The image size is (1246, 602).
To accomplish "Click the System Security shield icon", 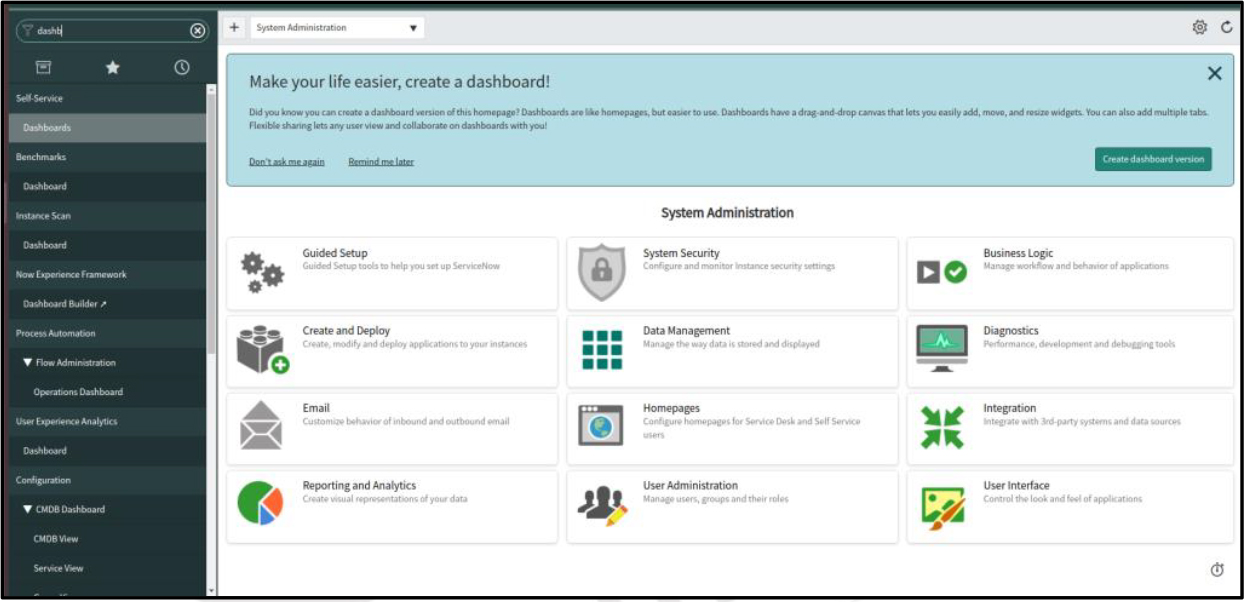I will tap(602, 272).
